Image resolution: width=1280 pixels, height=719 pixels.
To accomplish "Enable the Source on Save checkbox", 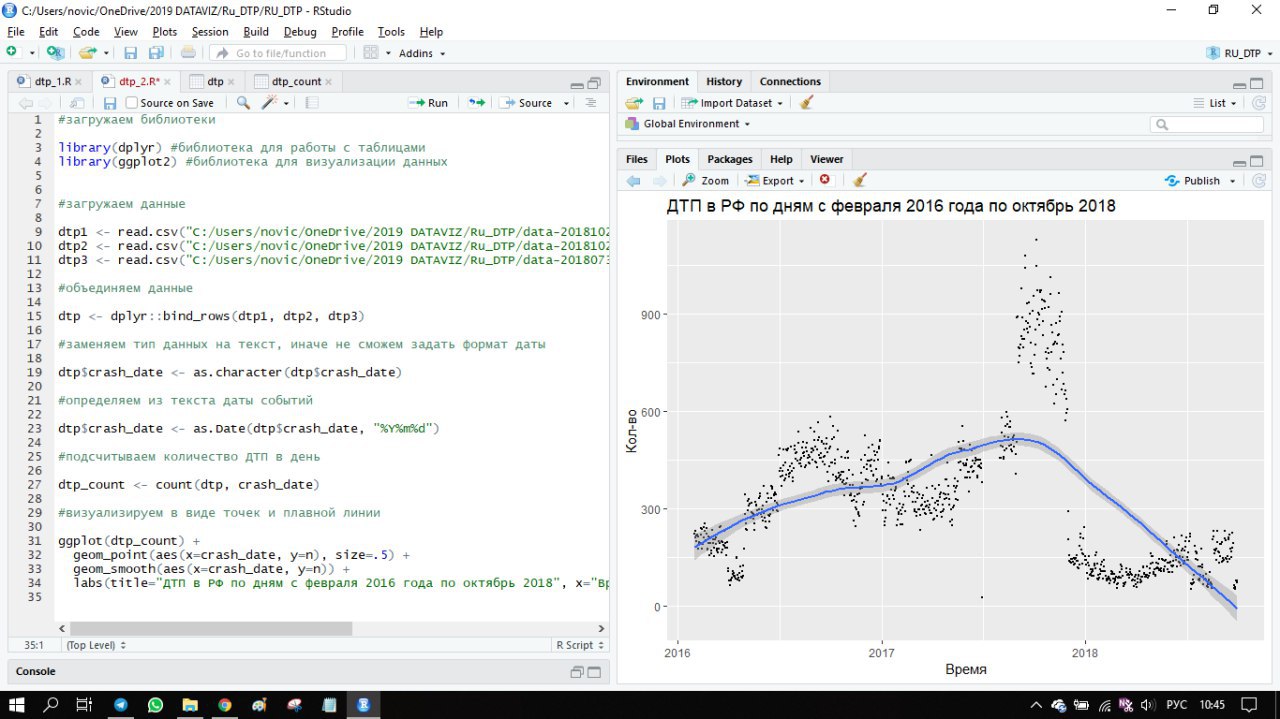I will tap(132, 103).
